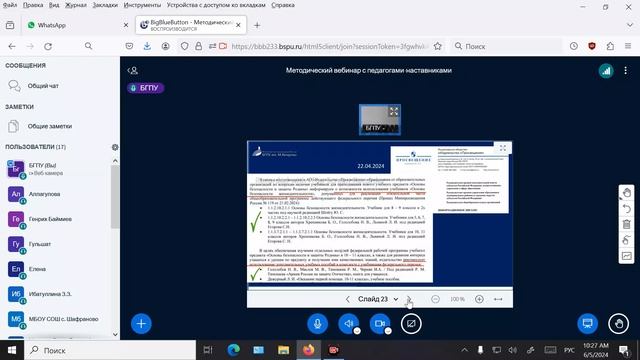
Task: Click the blue plus actions button
Action: [141, 324]
